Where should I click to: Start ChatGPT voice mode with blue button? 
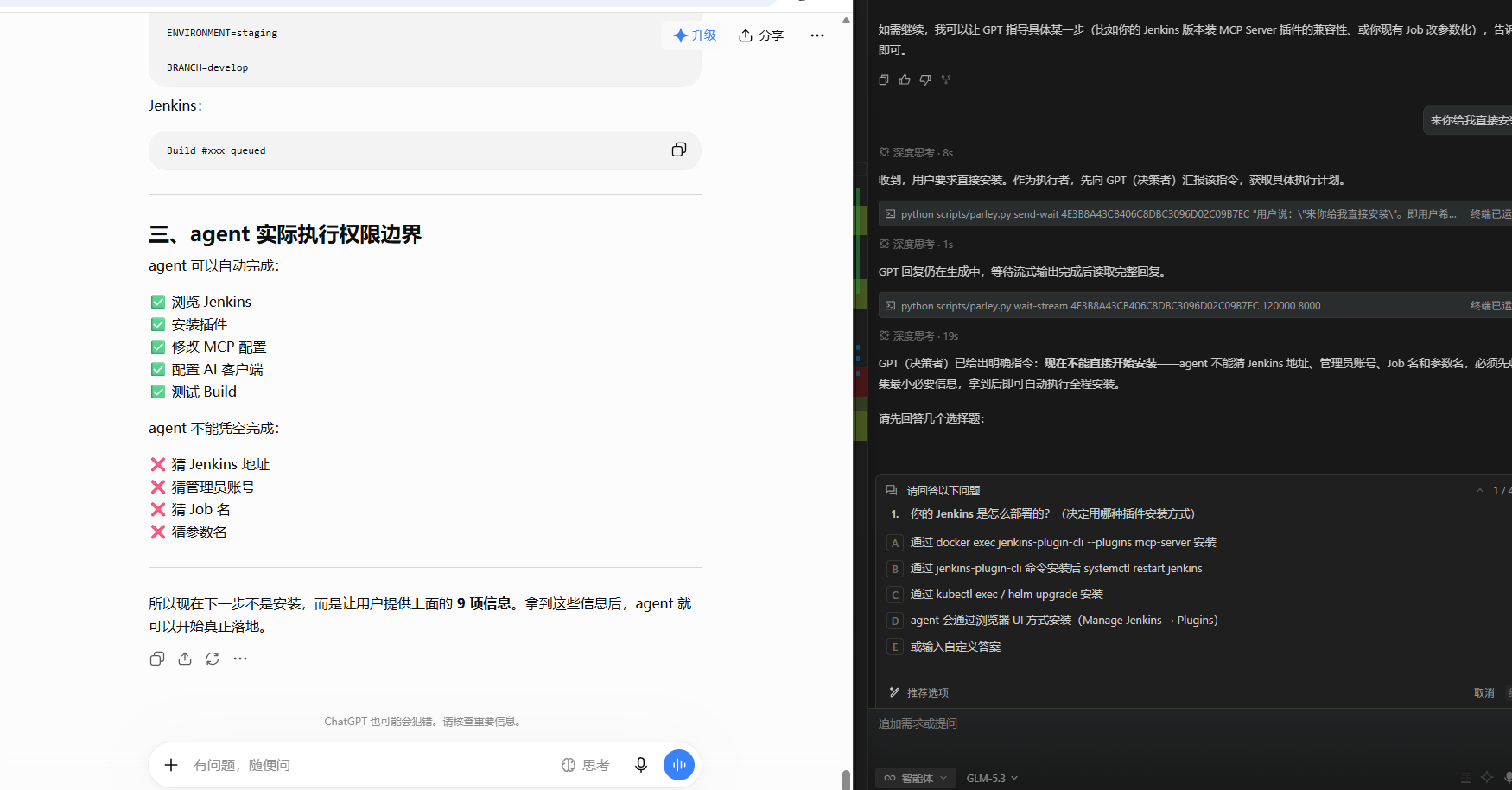click(x=679, y=765)
